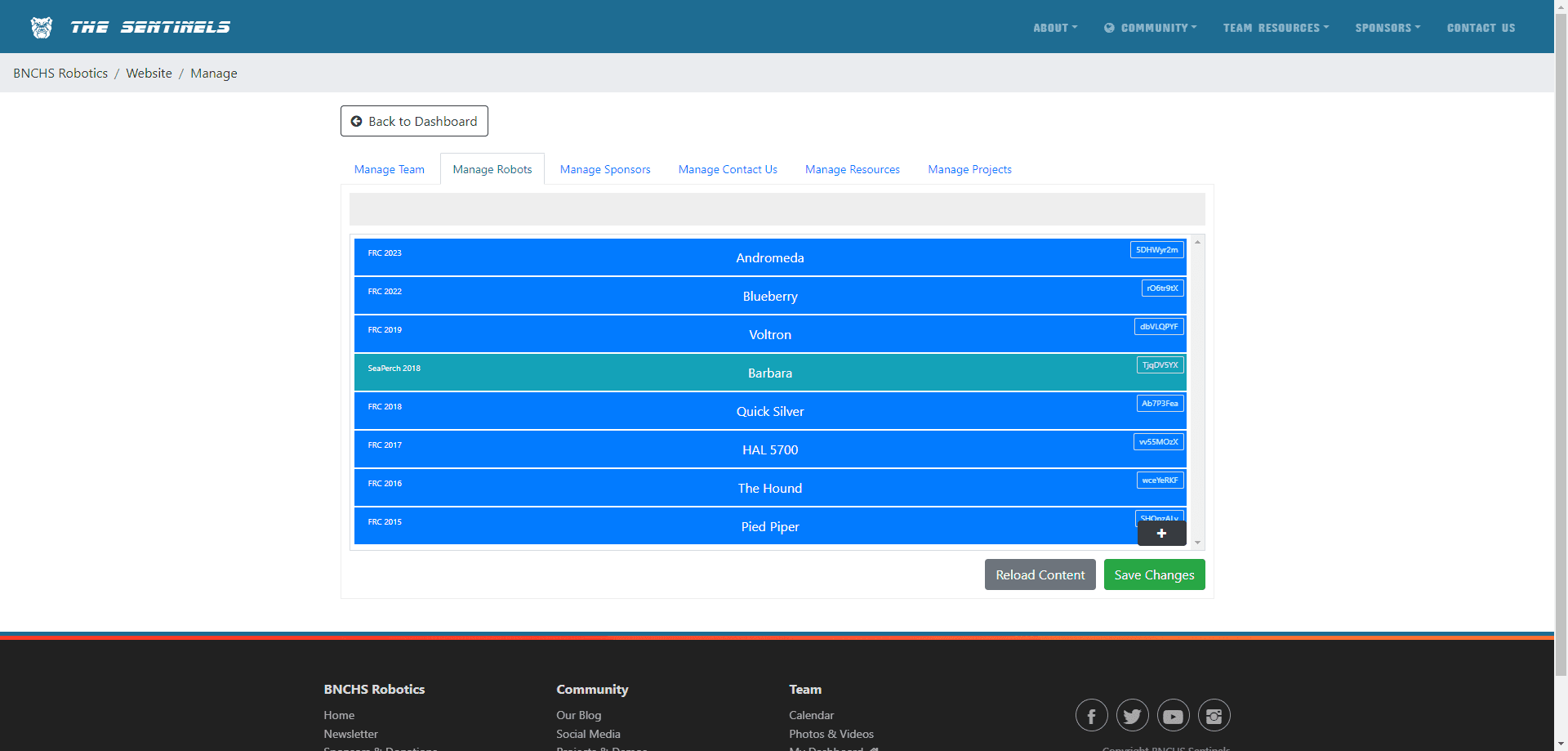Open the YouTube channel icon
Image resolution: width=1568 pixels, height=751 pixels.
click(1173, 714)
